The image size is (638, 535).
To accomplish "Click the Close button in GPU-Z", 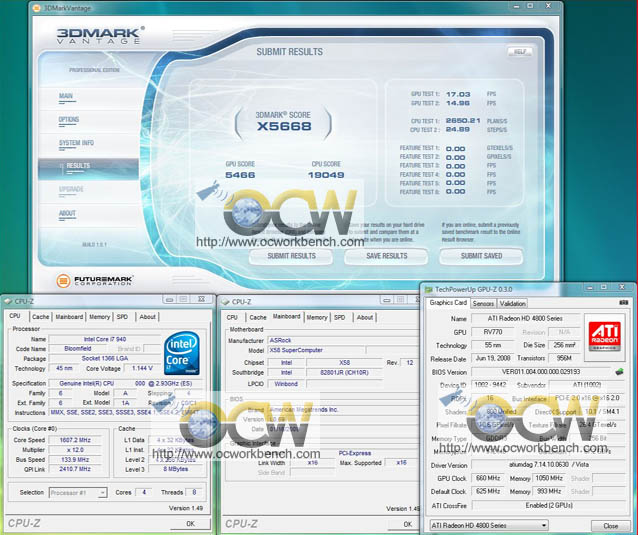I will tap(610, 526).
